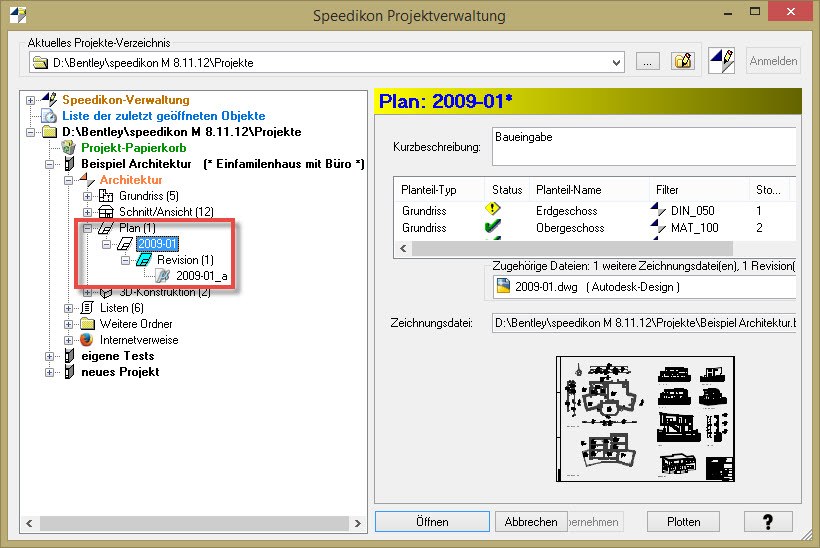Click the yellow folder-lock icon button

click(x=683, y=61)
